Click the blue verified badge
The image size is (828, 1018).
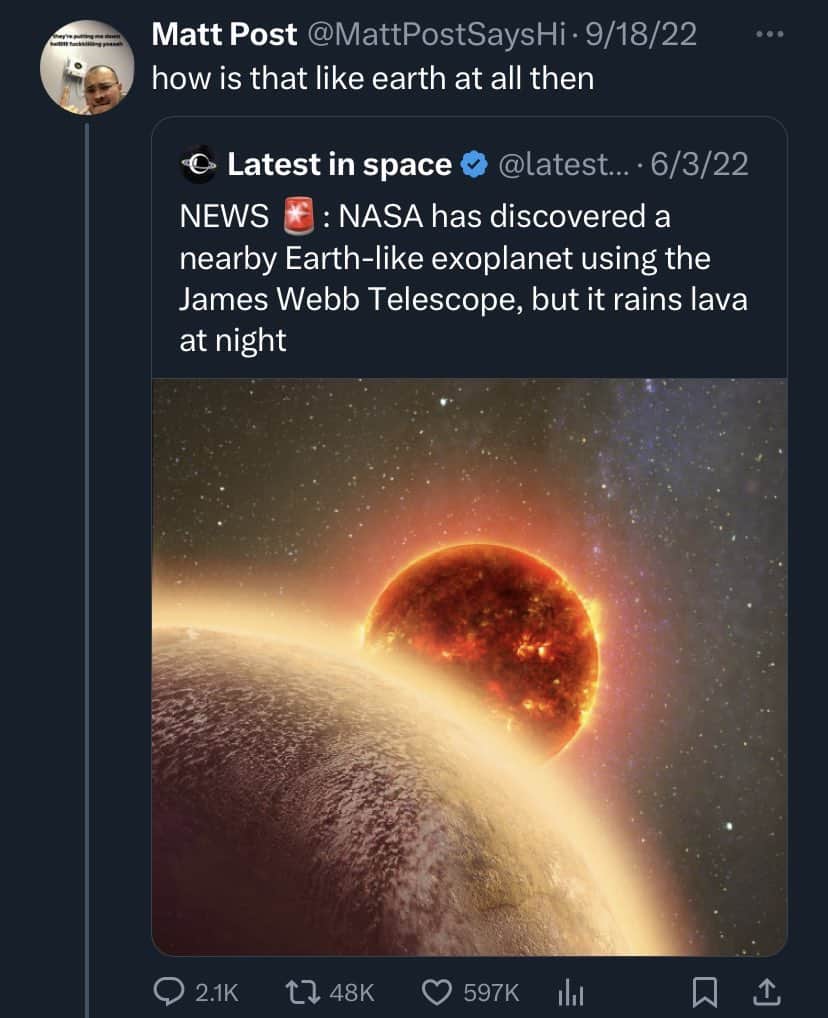(x=472, y=165)
